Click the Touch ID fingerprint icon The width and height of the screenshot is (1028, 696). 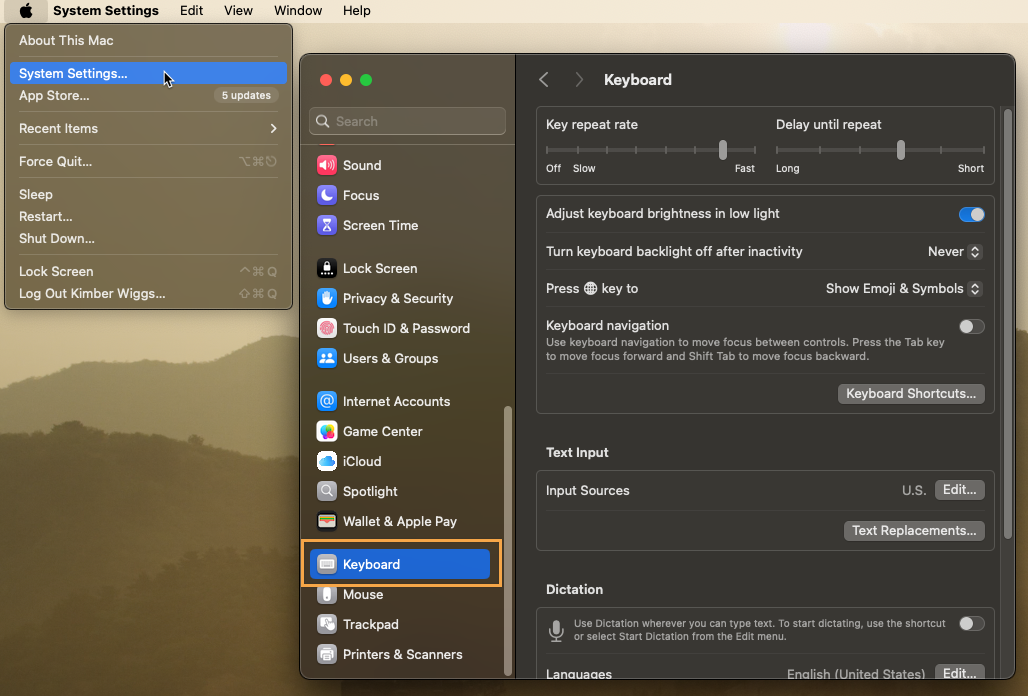pyautogui.click(x=326, y=328)
